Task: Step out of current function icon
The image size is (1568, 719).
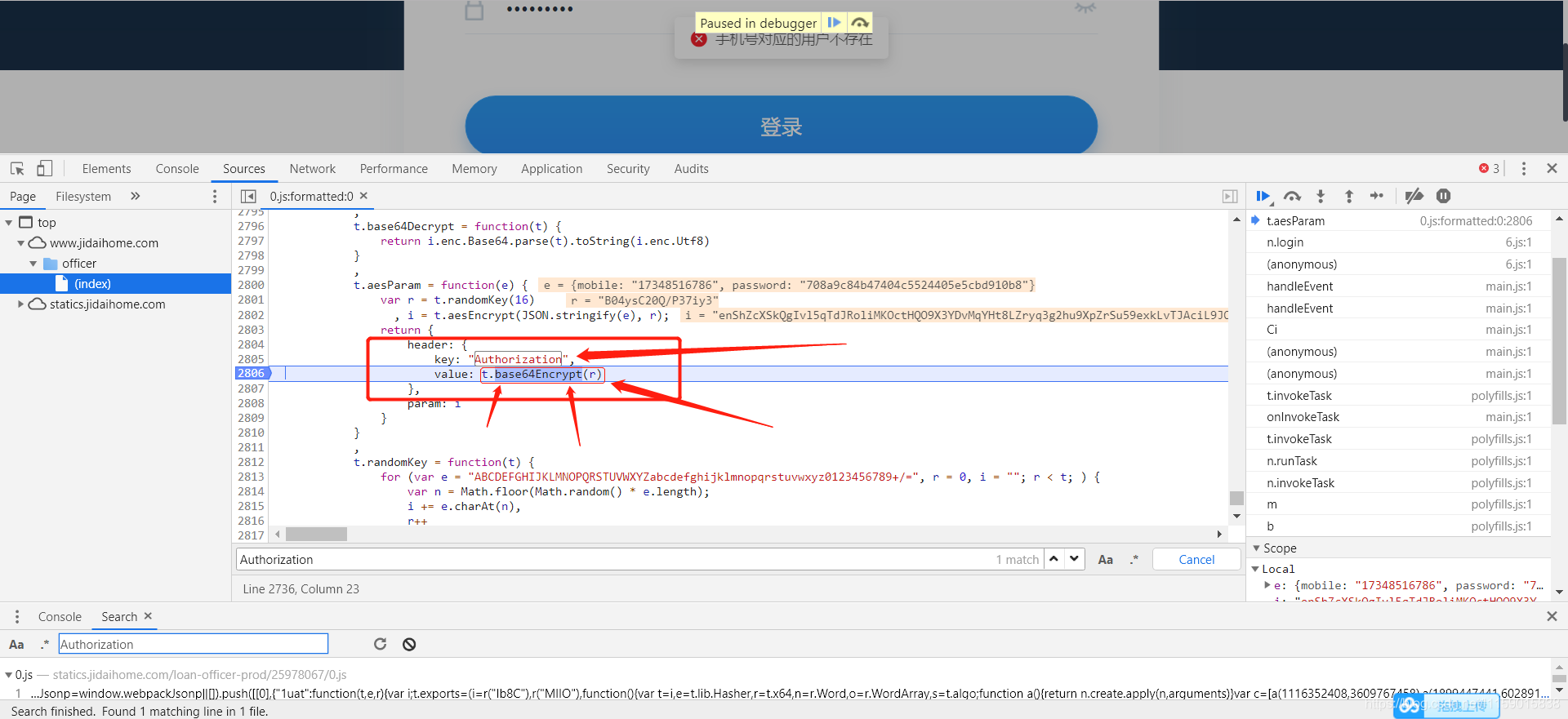Action: tap(1349, 196)
